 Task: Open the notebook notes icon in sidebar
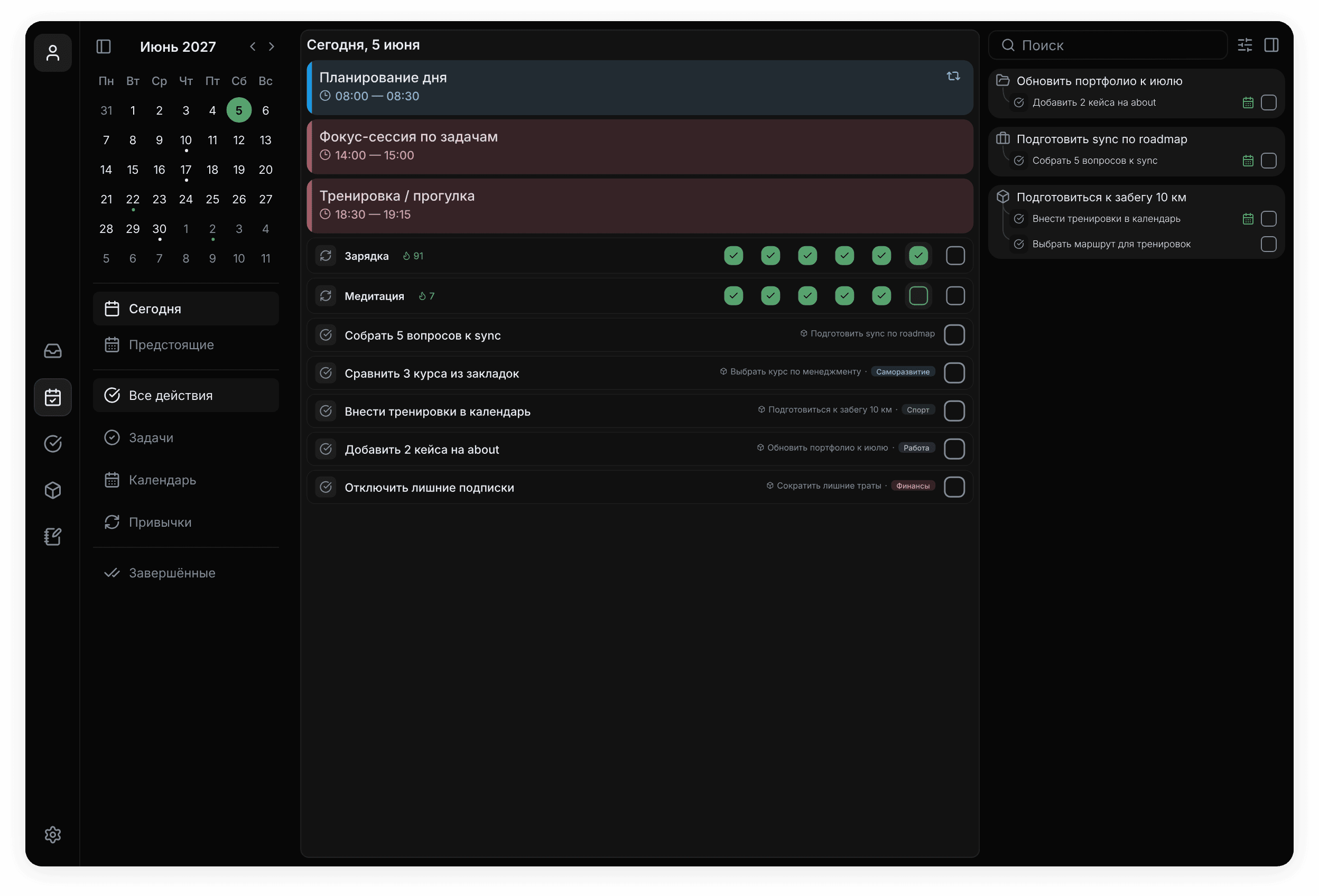tap(53, 537)
